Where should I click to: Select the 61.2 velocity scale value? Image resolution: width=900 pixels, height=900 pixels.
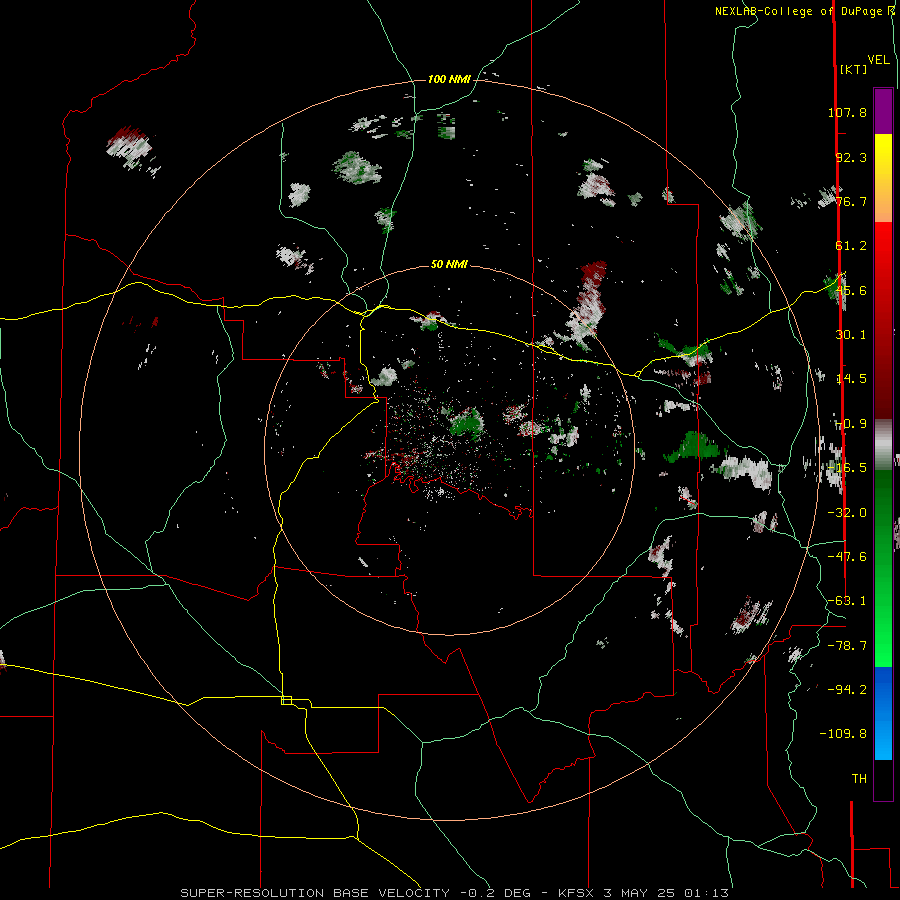click(851, 246)
